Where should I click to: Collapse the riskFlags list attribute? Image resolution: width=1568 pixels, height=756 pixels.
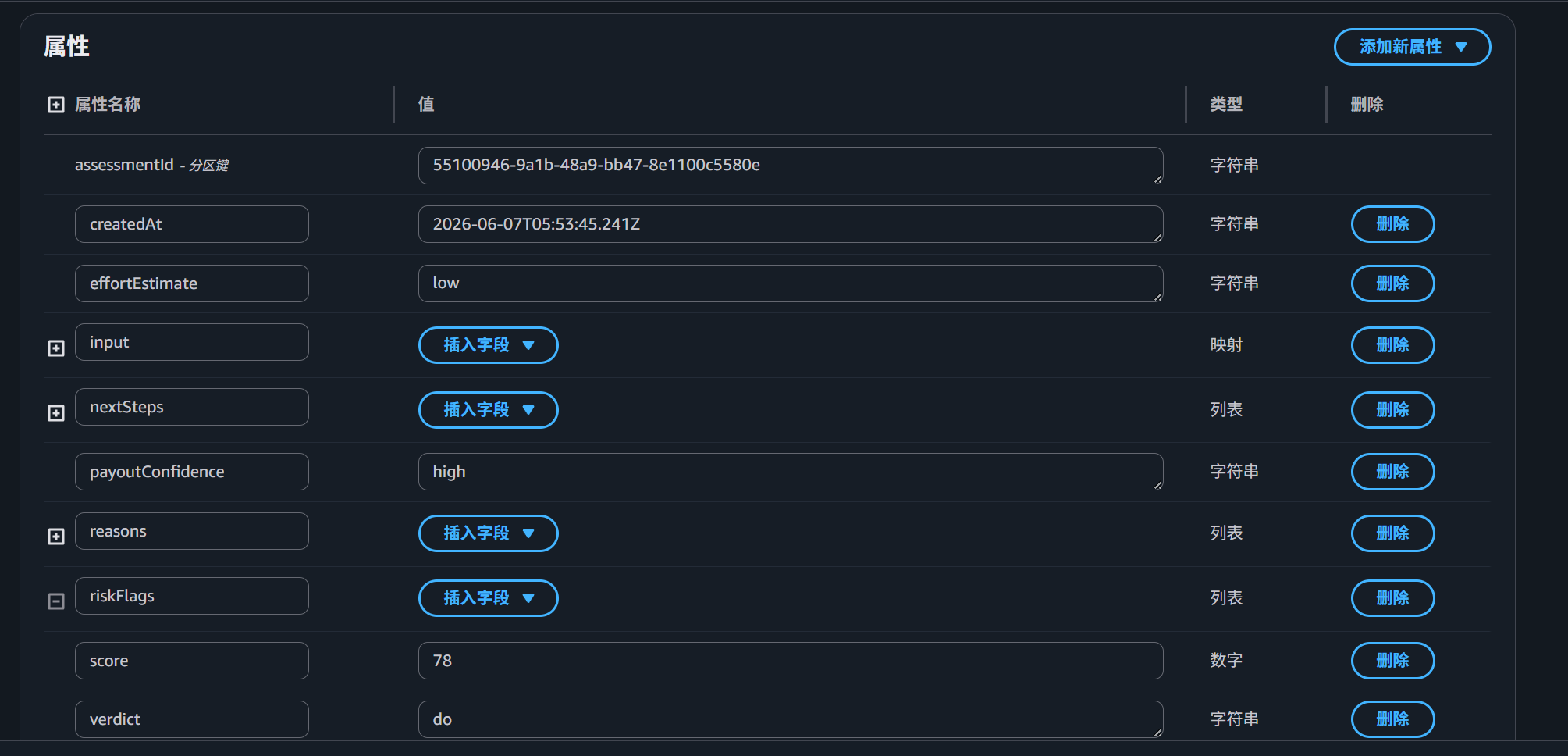(x=56, y=601)
